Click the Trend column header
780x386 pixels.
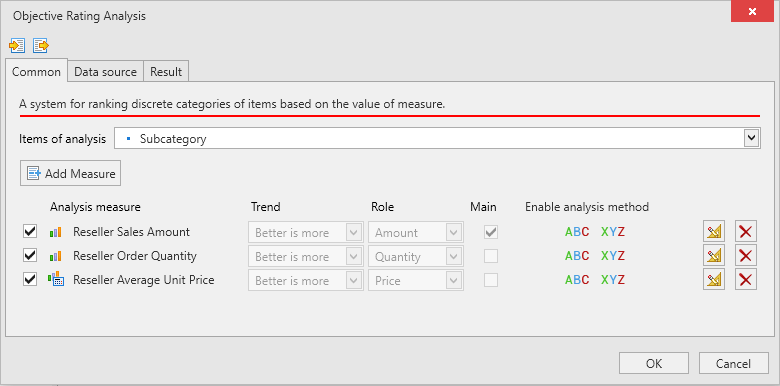tap(266, 206)
